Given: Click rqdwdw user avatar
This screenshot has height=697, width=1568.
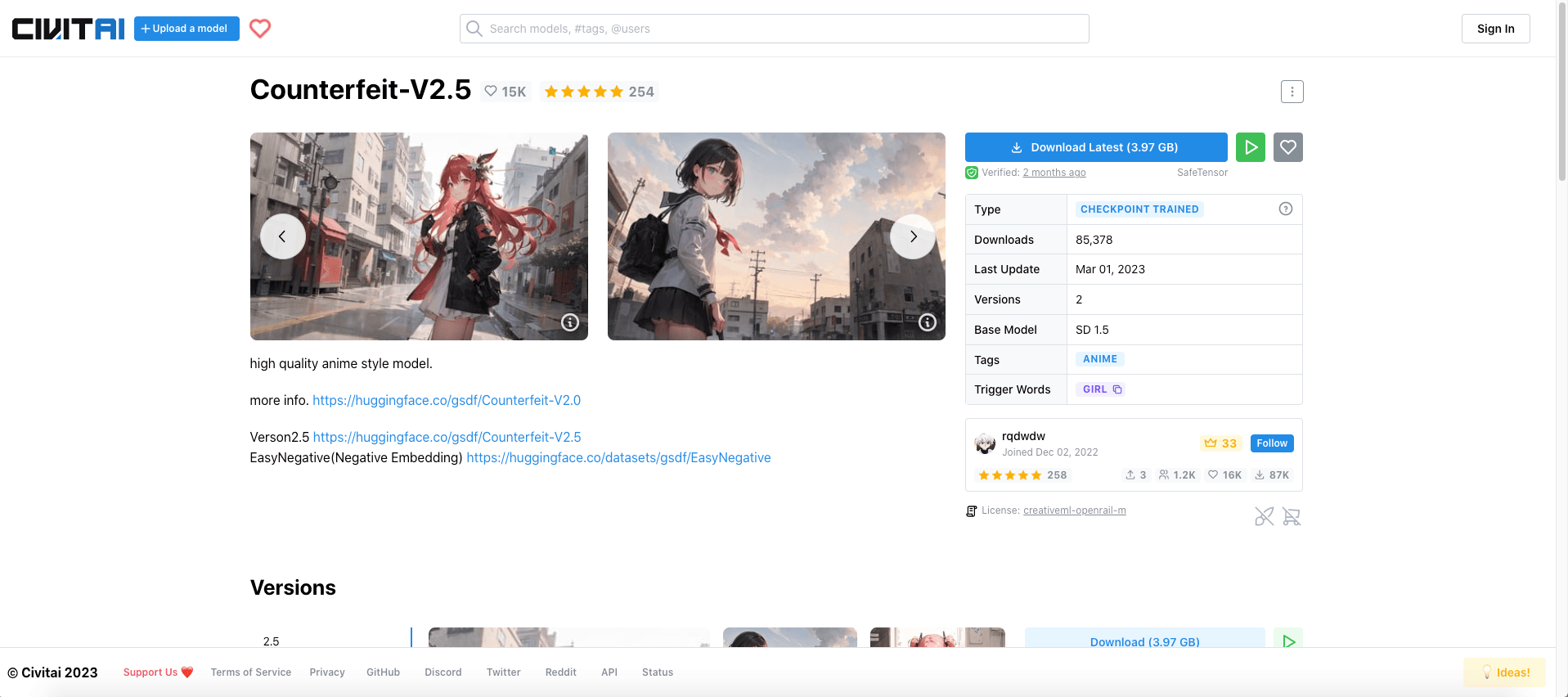Looking at the screenshot, I should (x=985, y=443).
